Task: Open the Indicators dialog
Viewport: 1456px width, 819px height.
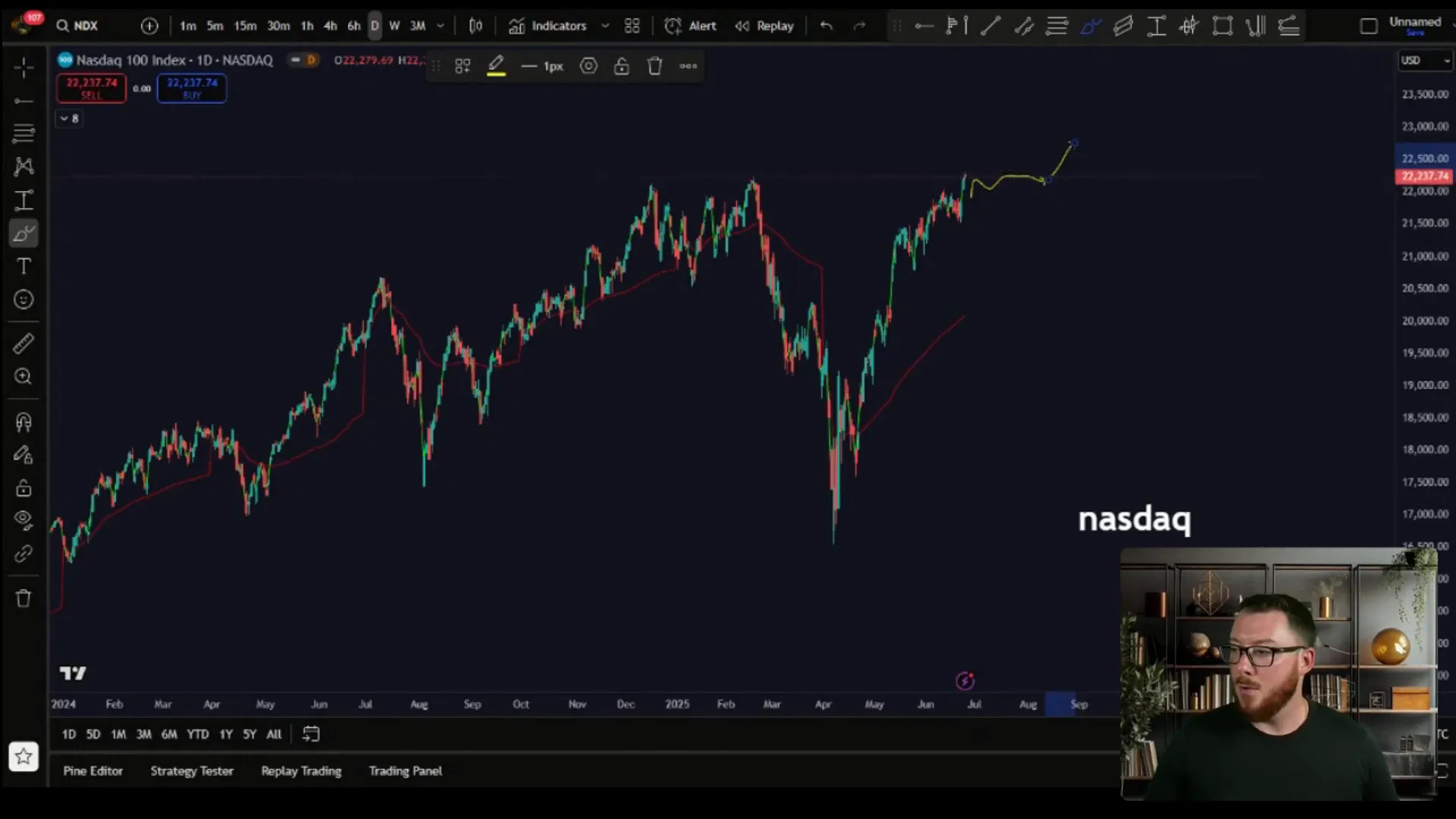Action: pyautogui.click(x=548, y=26)
